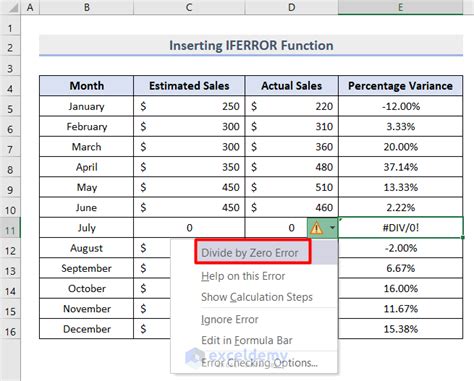Select the April cell
474x381 pixels.
coord(87,167)
